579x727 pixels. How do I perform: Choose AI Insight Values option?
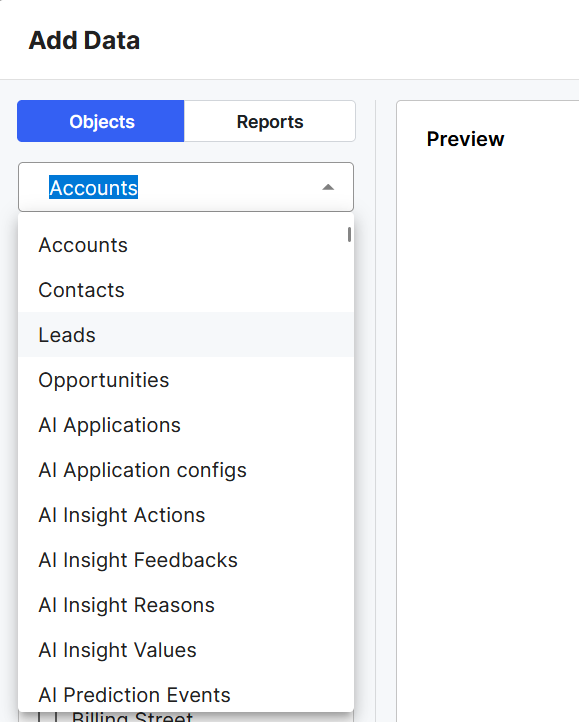coord(186,650)
